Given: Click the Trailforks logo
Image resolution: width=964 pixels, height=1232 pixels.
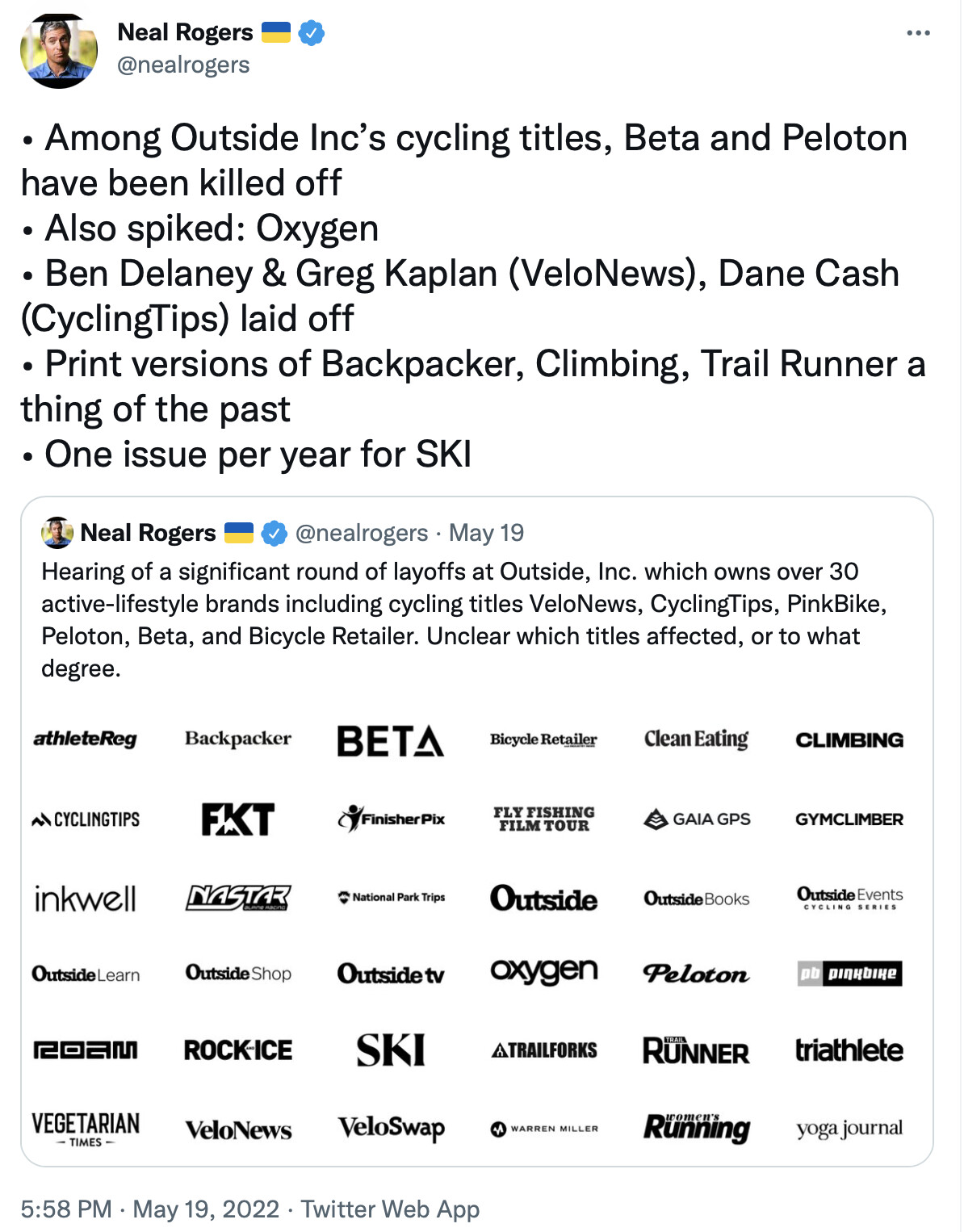Looking at the screenshot, I should point(544,1050).
